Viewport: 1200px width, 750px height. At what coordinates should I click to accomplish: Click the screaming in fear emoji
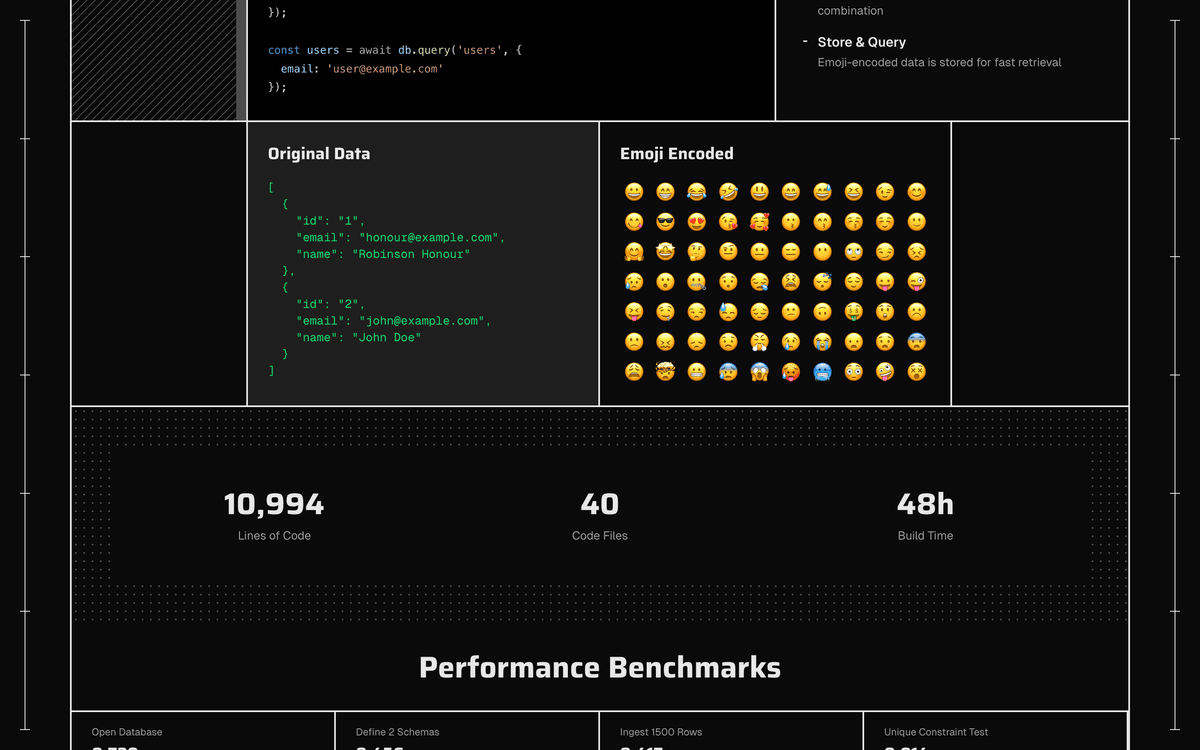[759, 372]
